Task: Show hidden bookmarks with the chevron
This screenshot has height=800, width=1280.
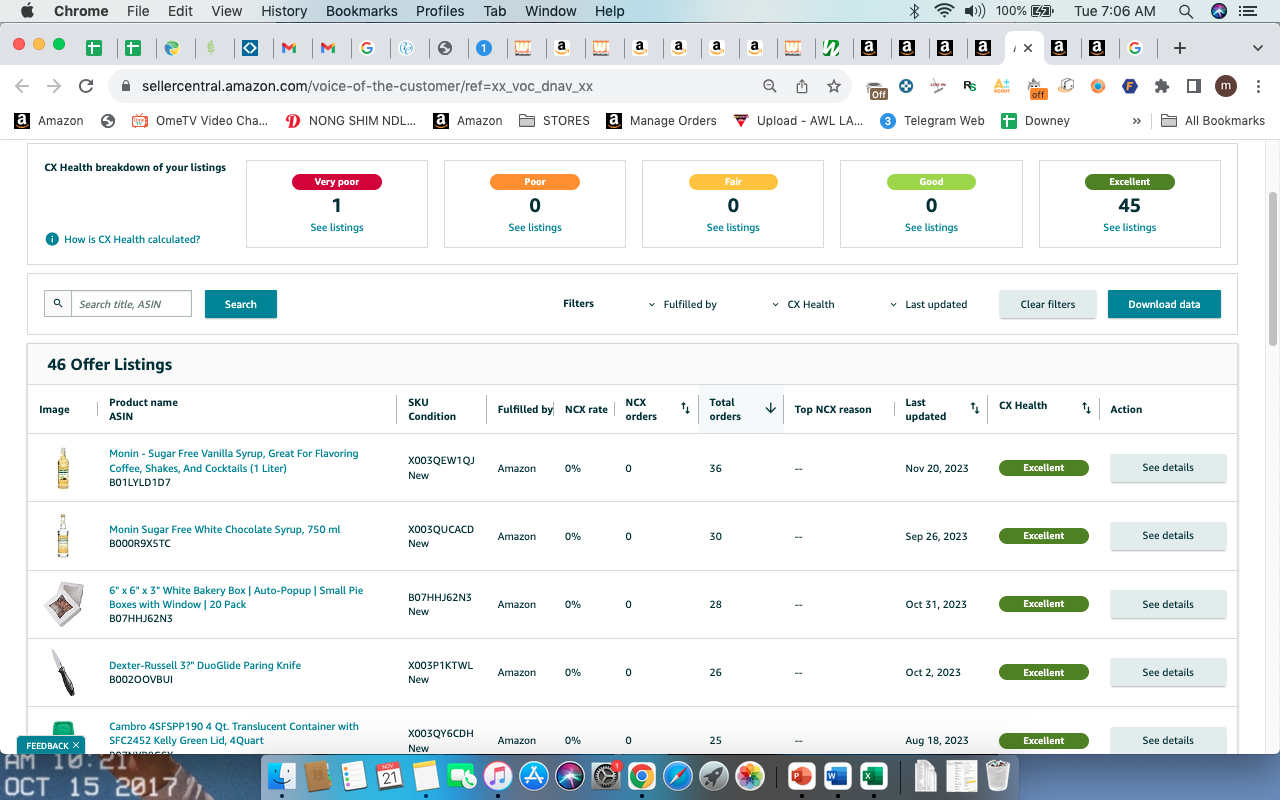Action: [1136, 121]
